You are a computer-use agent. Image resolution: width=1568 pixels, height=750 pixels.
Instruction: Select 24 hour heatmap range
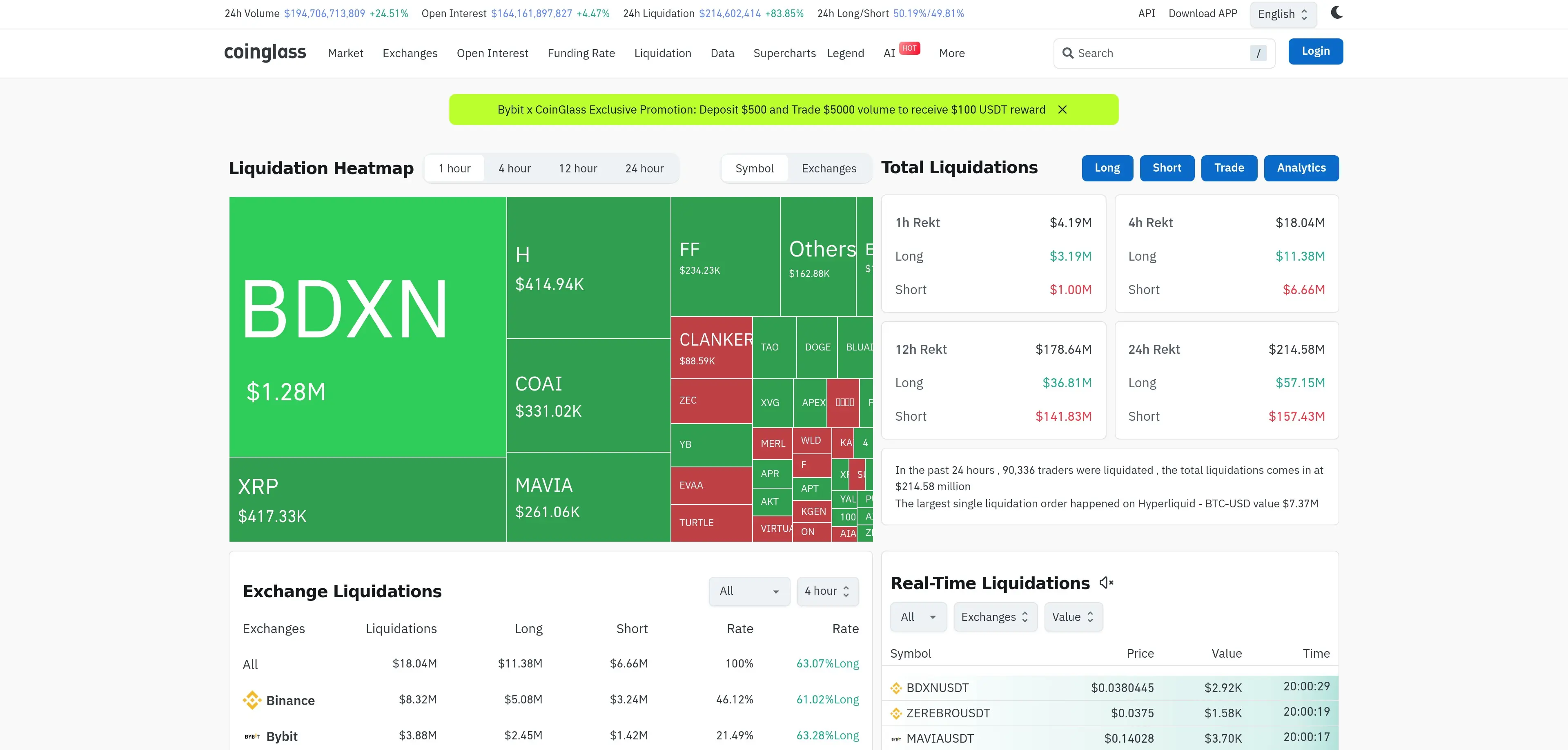click(x=644, y=169)
